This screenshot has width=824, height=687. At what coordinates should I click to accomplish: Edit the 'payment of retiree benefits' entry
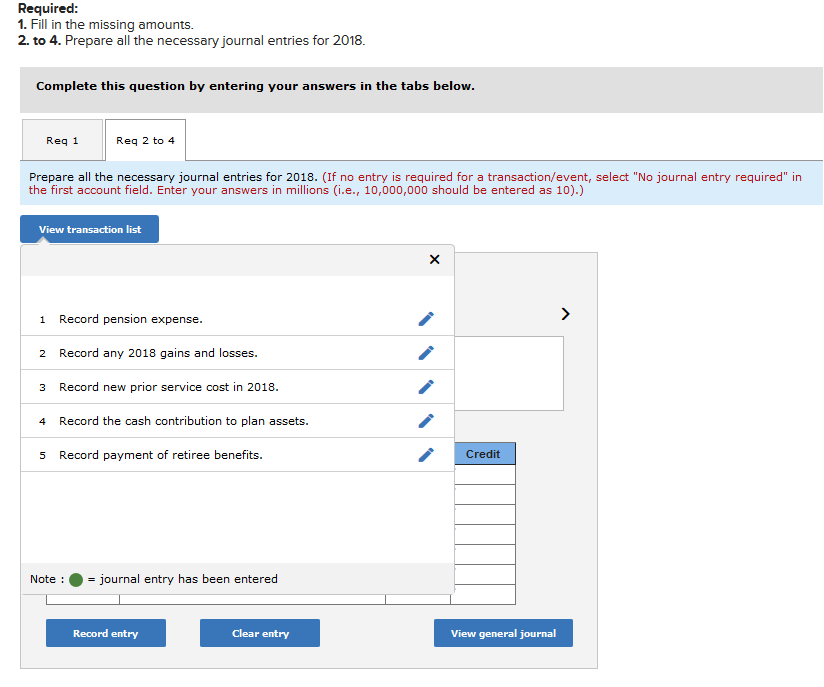426,455
